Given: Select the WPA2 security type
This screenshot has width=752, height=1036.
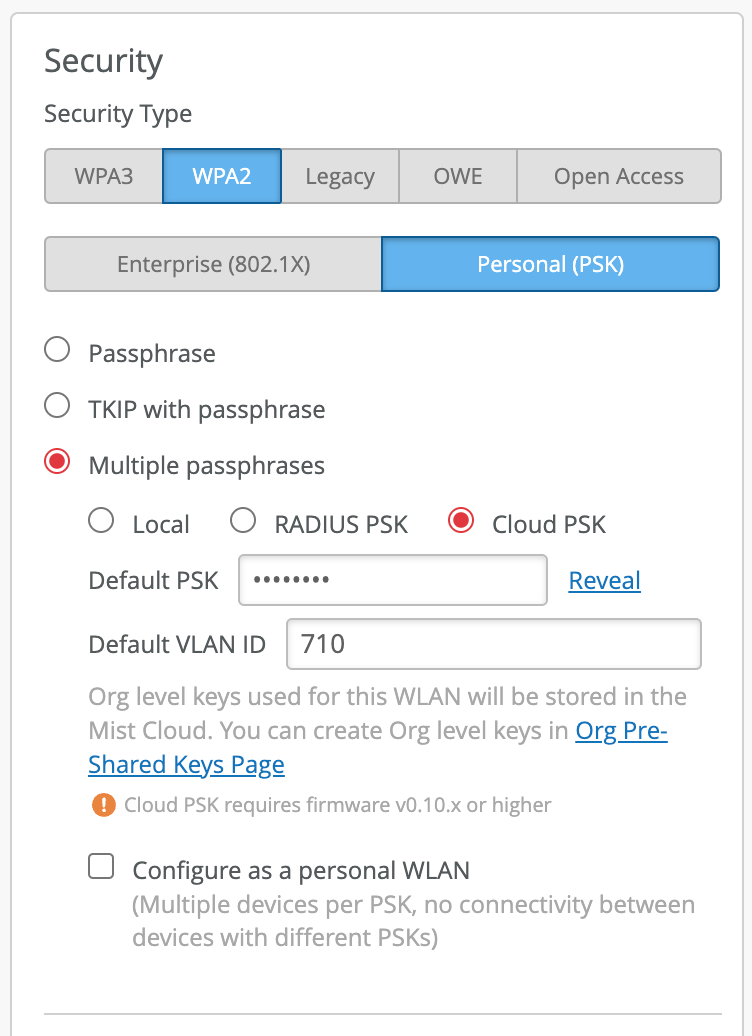Looking at the screenshot, I should coord(222,177).
